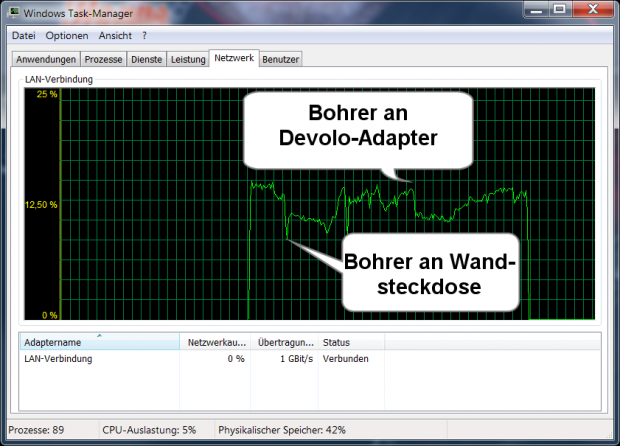Maximize the Task-Manager window
This screenshot has width=620, height=446.
tap(560, 9)
